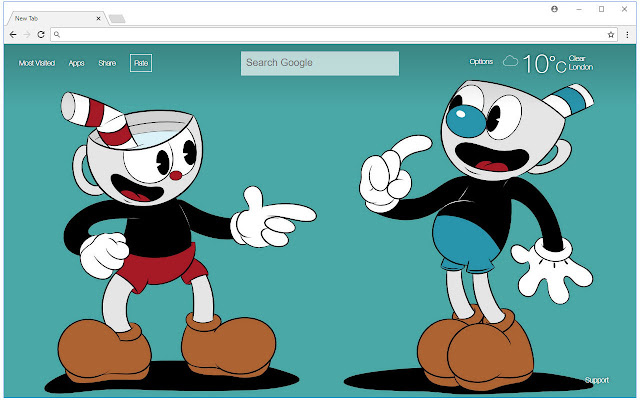
Task: Open the Options link
Action: pyautogui.click(x=481, y=62)
